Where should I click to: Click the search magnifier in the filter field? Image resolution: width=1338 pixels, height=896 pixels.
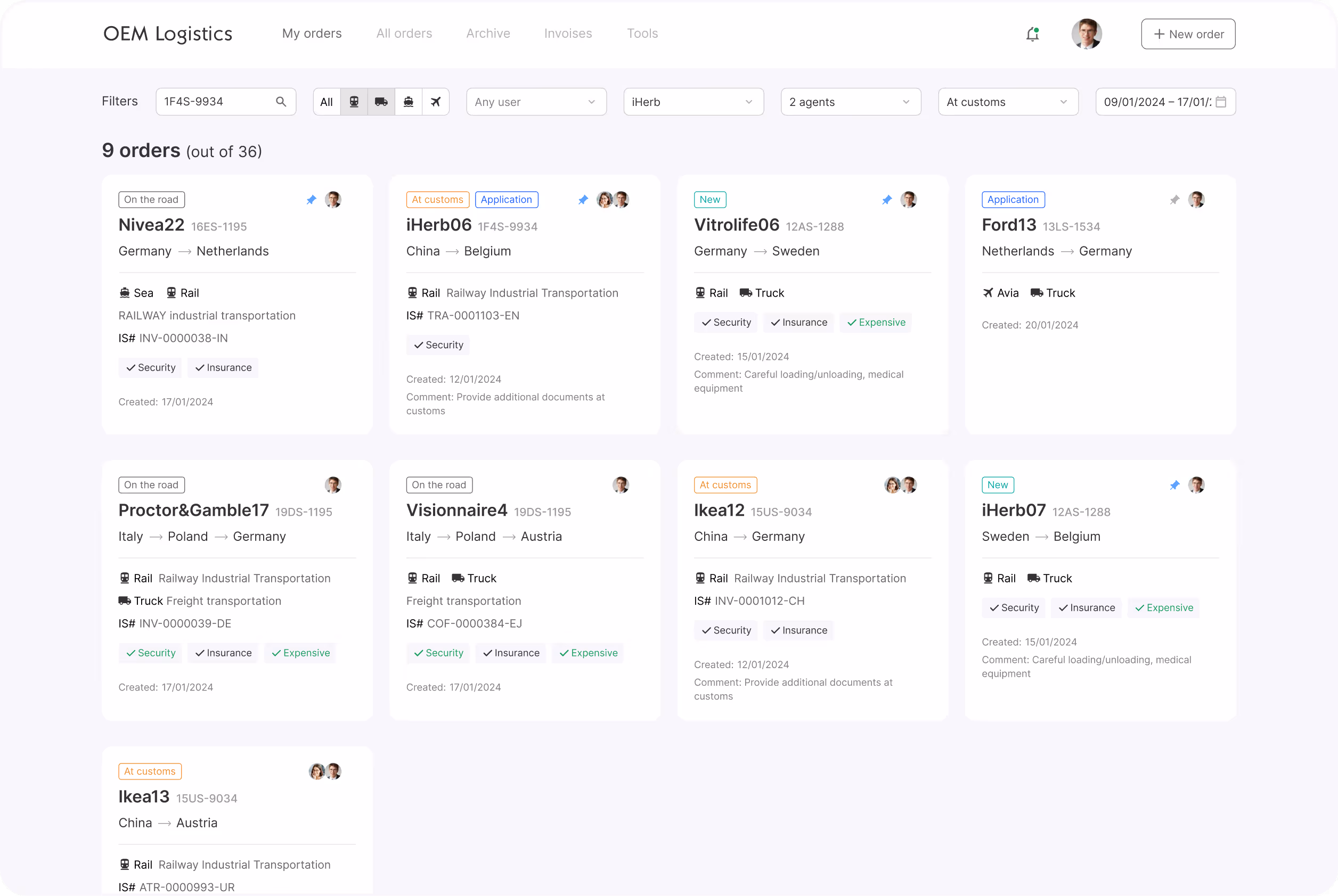pyautogui.click(x=281, y=101)
